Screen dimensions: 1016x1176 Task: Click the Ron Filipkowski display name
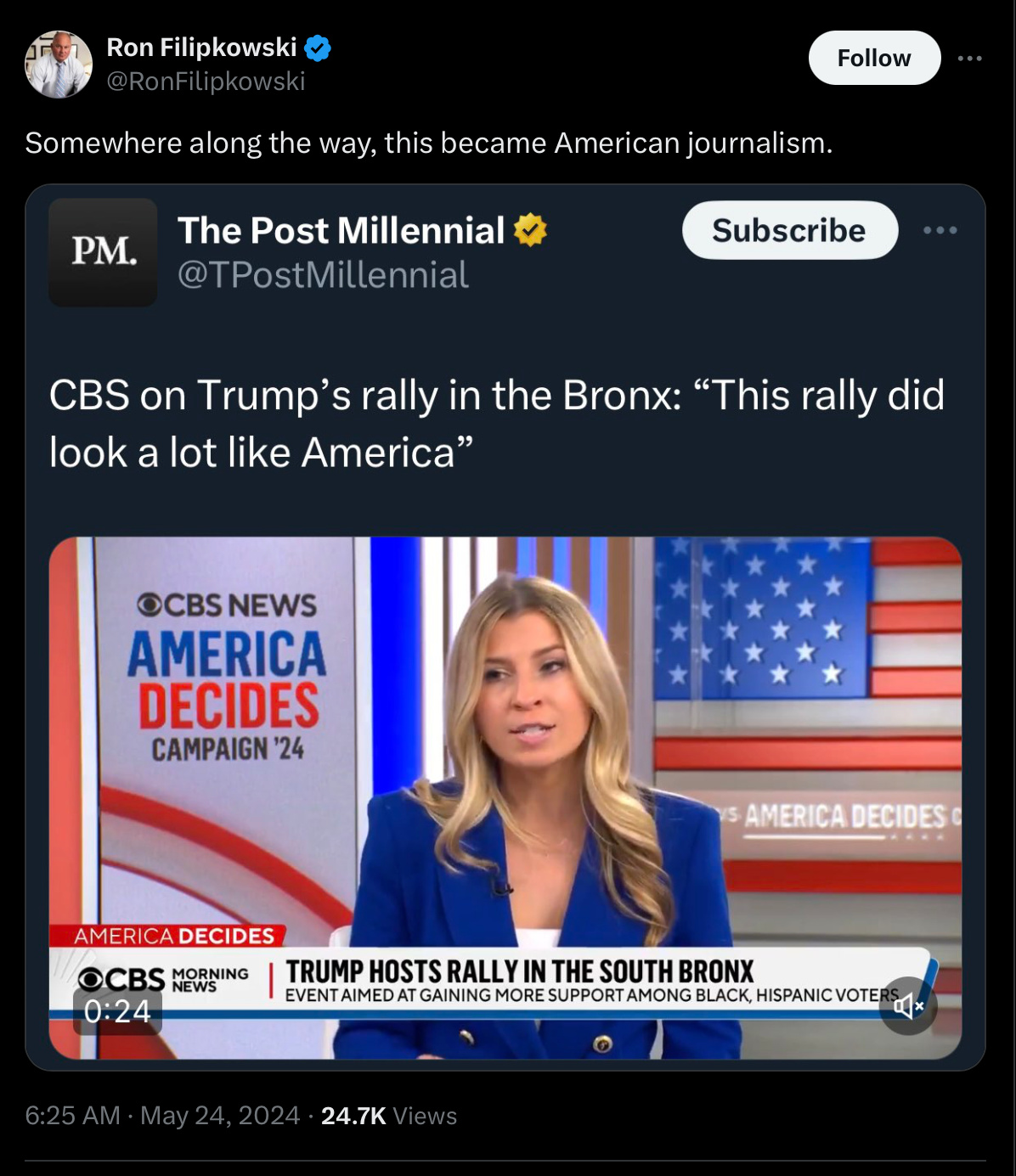201,48
